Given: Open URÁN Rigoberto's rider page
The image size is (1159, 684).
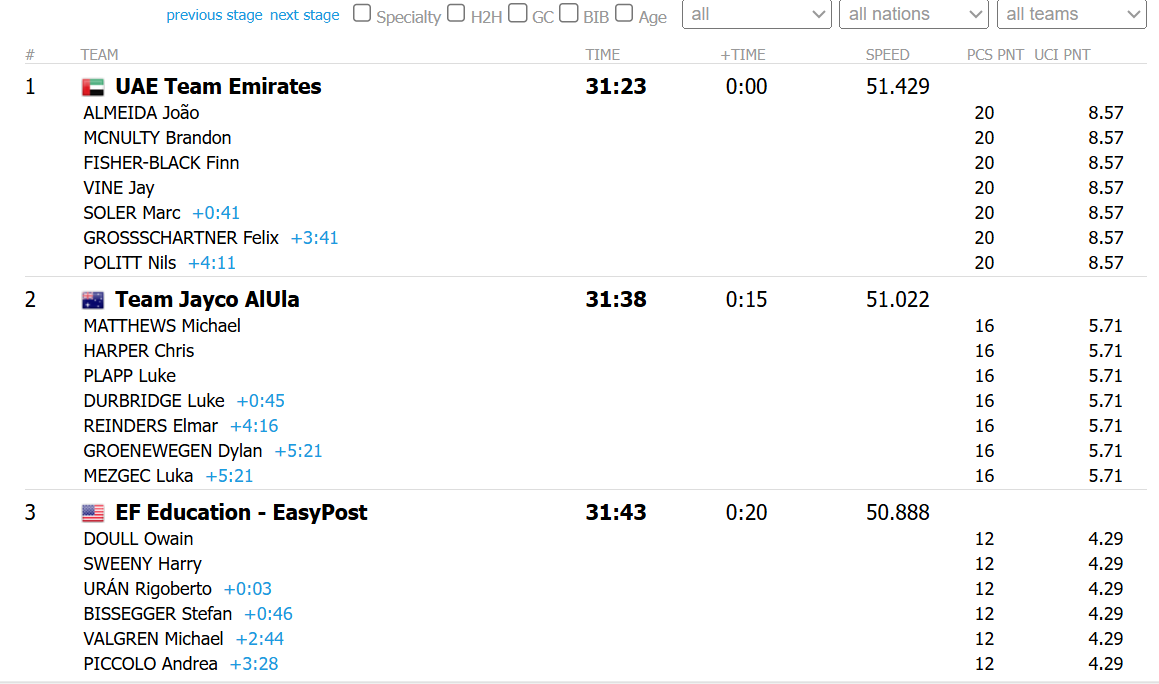Looking at the screenshot, I should (148, 589).
